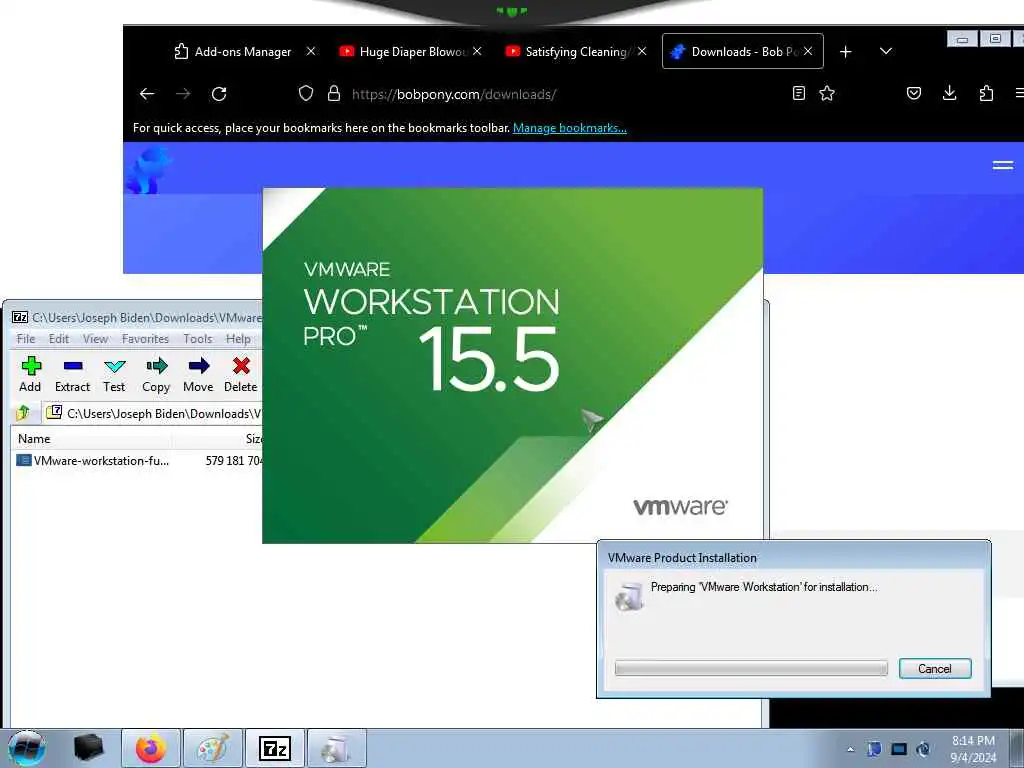Cancel the VMware Product Installation
The image size is (1024, 768).
[x=935, y=669]
